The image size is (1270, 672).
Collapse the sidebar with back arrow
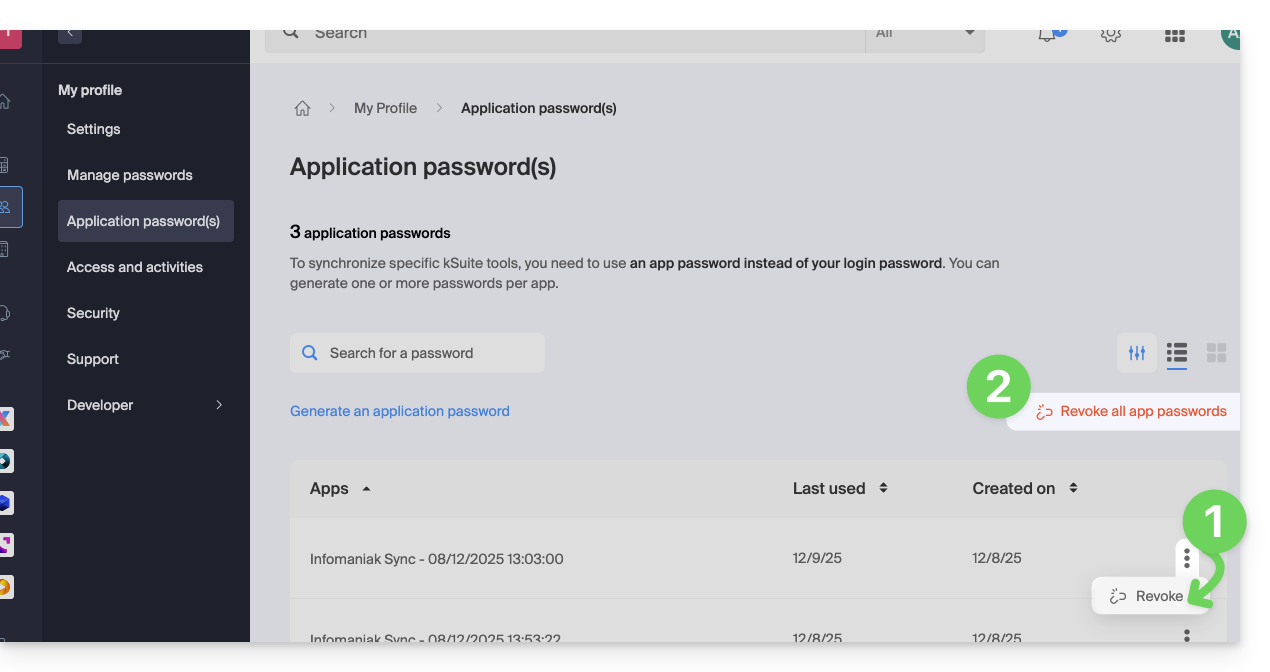point(70,33)
